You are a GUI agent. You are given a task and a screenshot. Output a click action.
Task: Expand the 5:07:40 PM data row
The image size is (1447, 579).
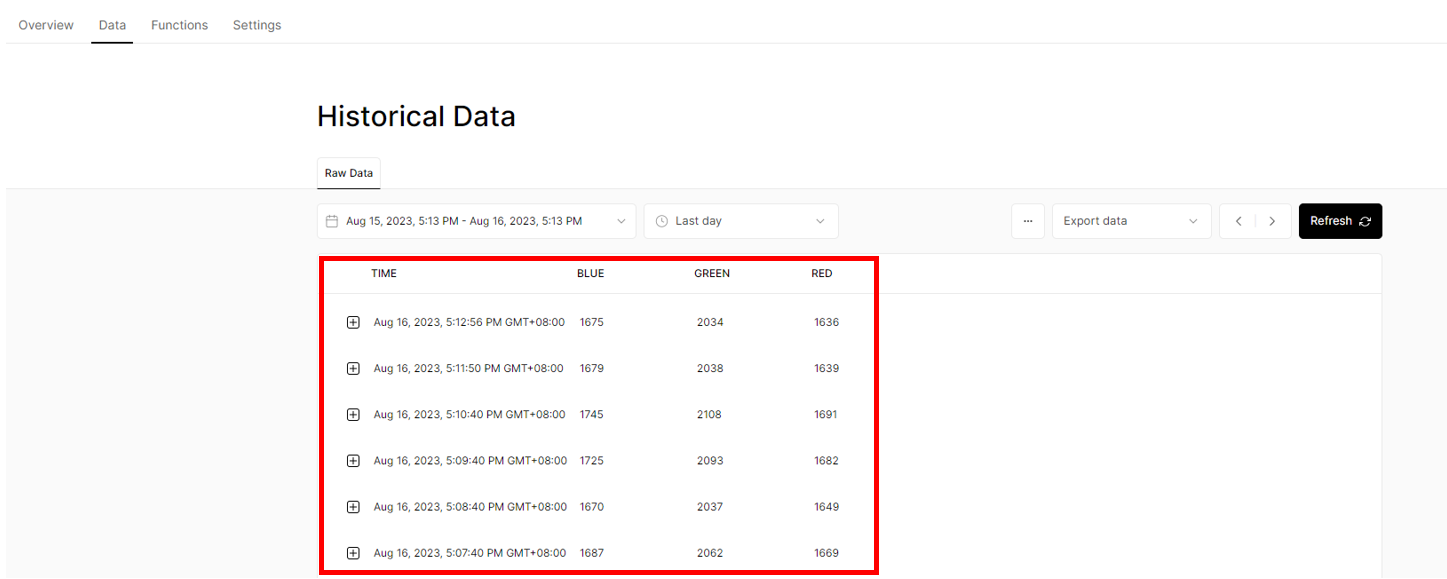tap(353, 552)
